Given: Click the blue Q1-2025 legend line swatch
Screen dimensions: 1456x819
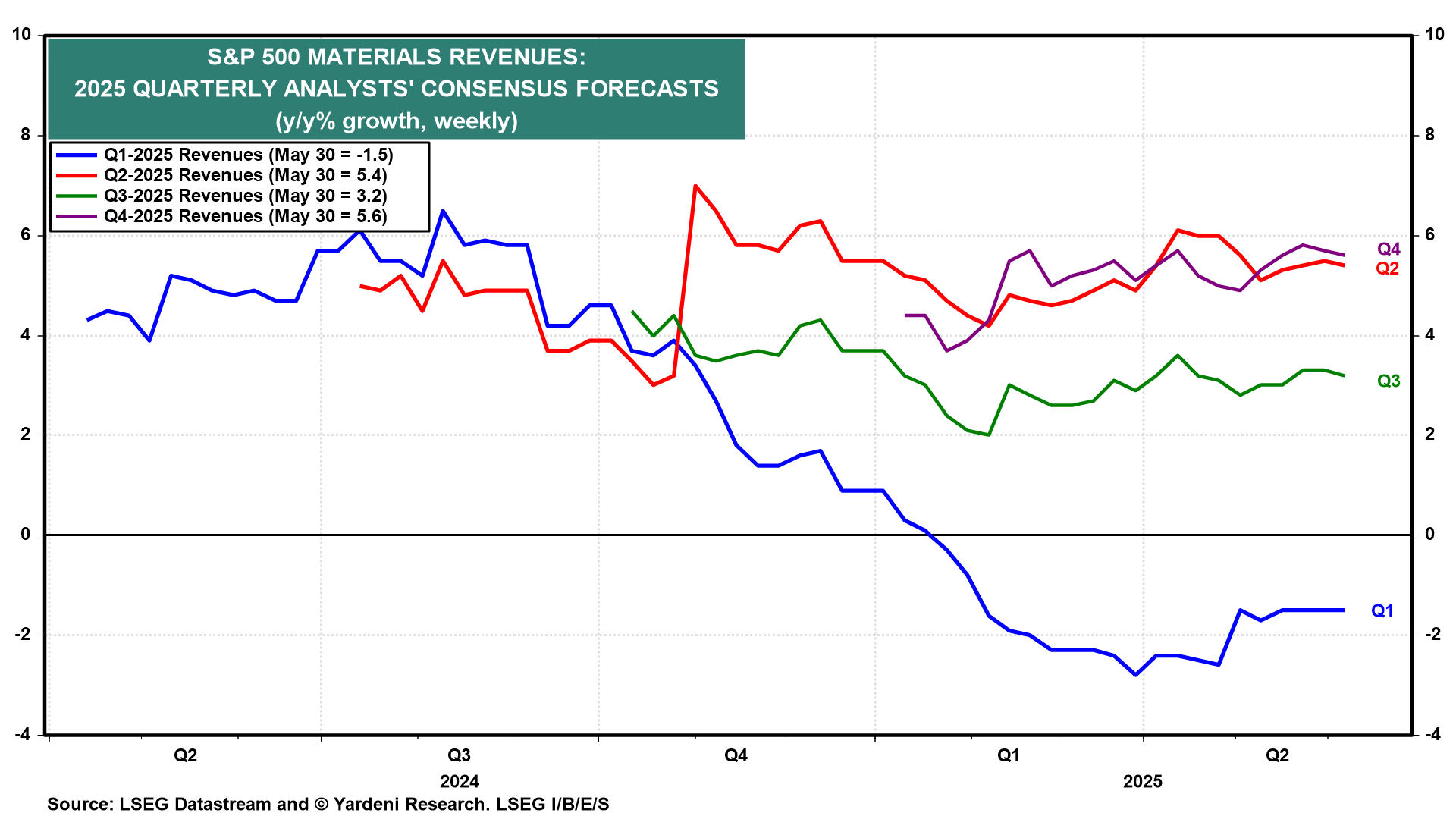Looking at the screenshot, I should 77,155.
